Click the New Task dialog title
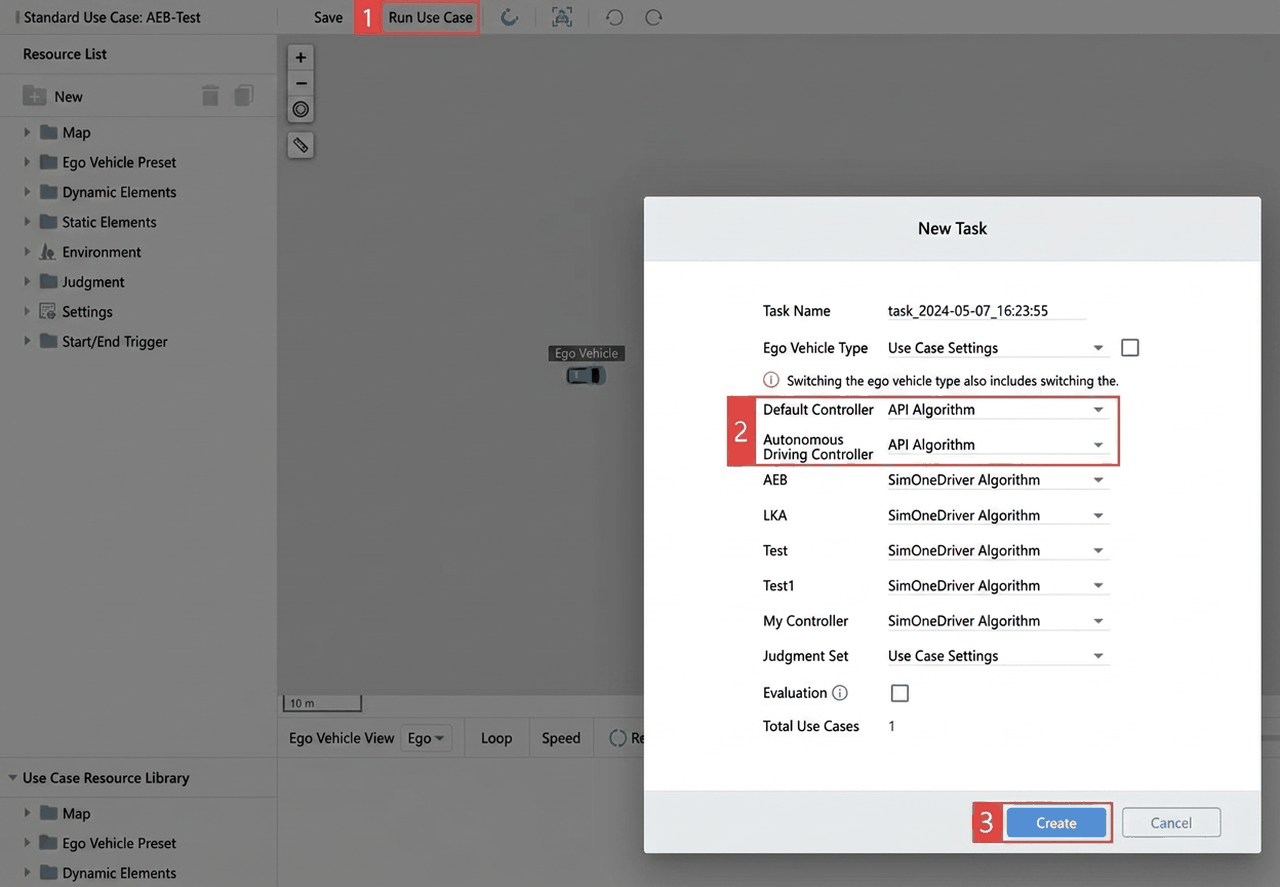The height and width of the screenshot is (887, 1280). [x=952, y=228]
